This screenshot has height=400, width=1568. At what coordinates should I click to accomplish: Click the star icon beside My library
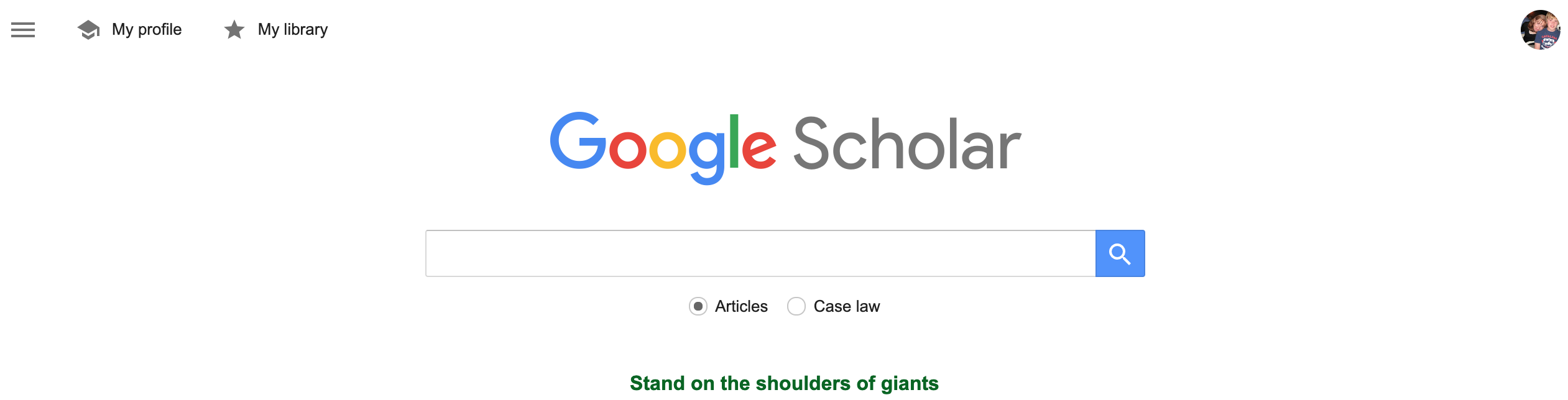(x=234, y=30)
